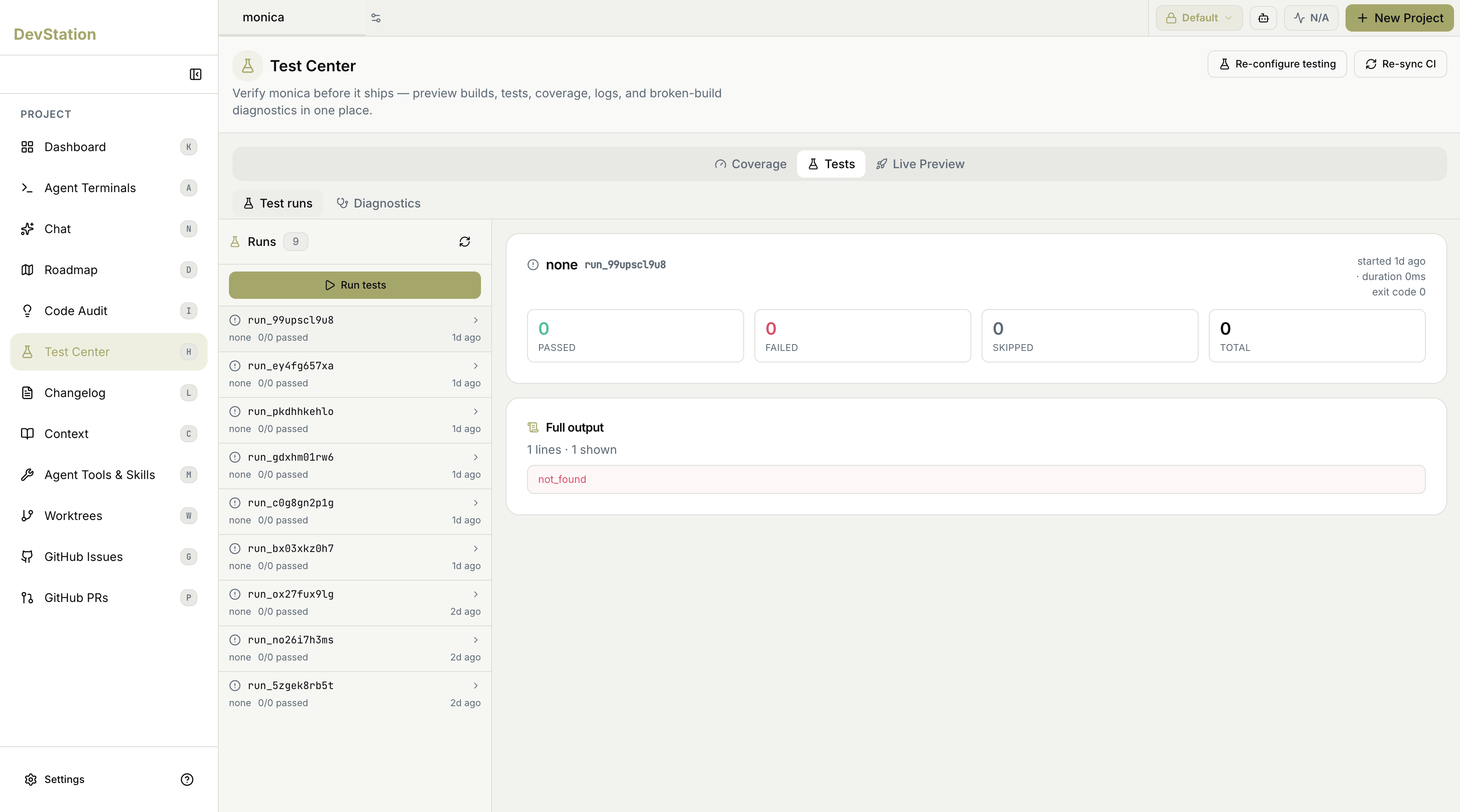
Task: Click the SKIPPED count card
Action: 1090,336
